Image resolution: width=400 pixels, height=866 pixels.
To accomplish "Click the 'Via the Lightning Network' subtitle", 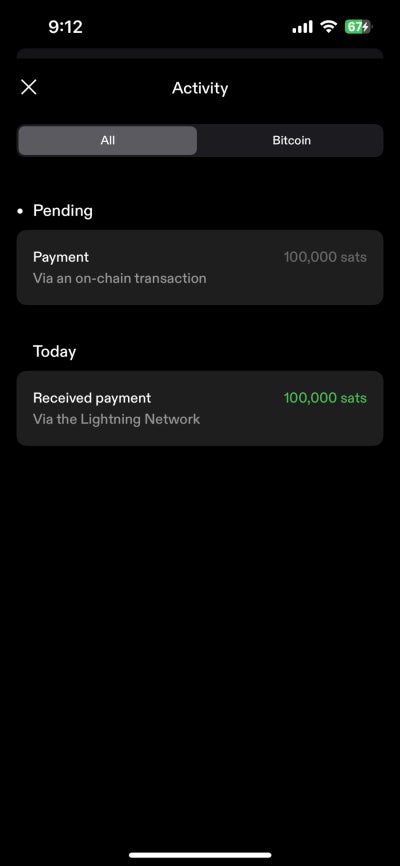I will point(116,419).
